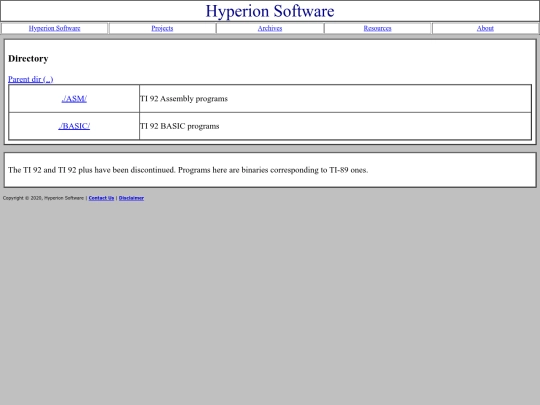Open the ./ASM/ directory
This screenshot has height=405, width=540.
74,99
